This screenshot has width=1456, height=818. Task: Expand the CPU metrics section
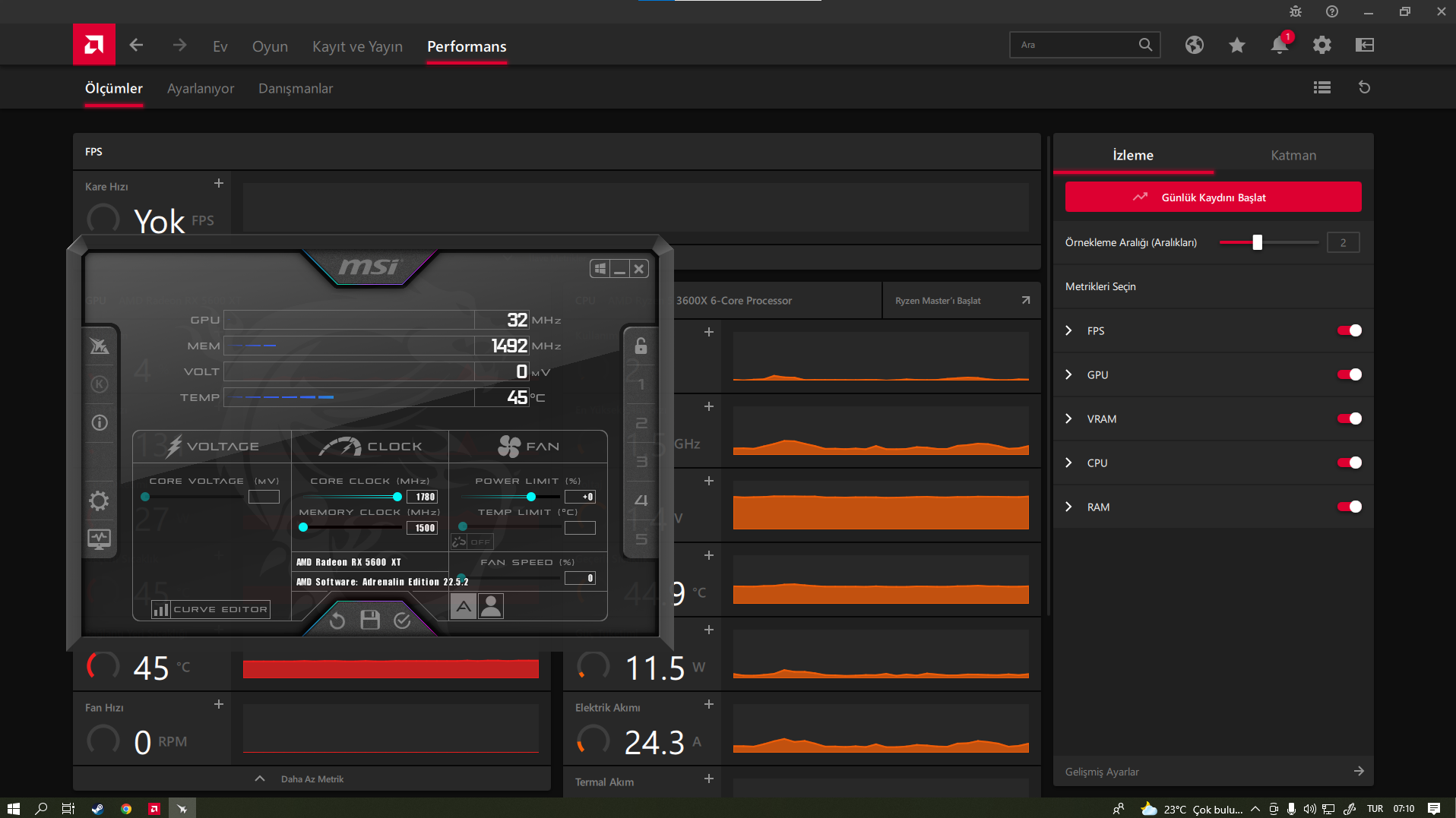tap(1068, 463)
